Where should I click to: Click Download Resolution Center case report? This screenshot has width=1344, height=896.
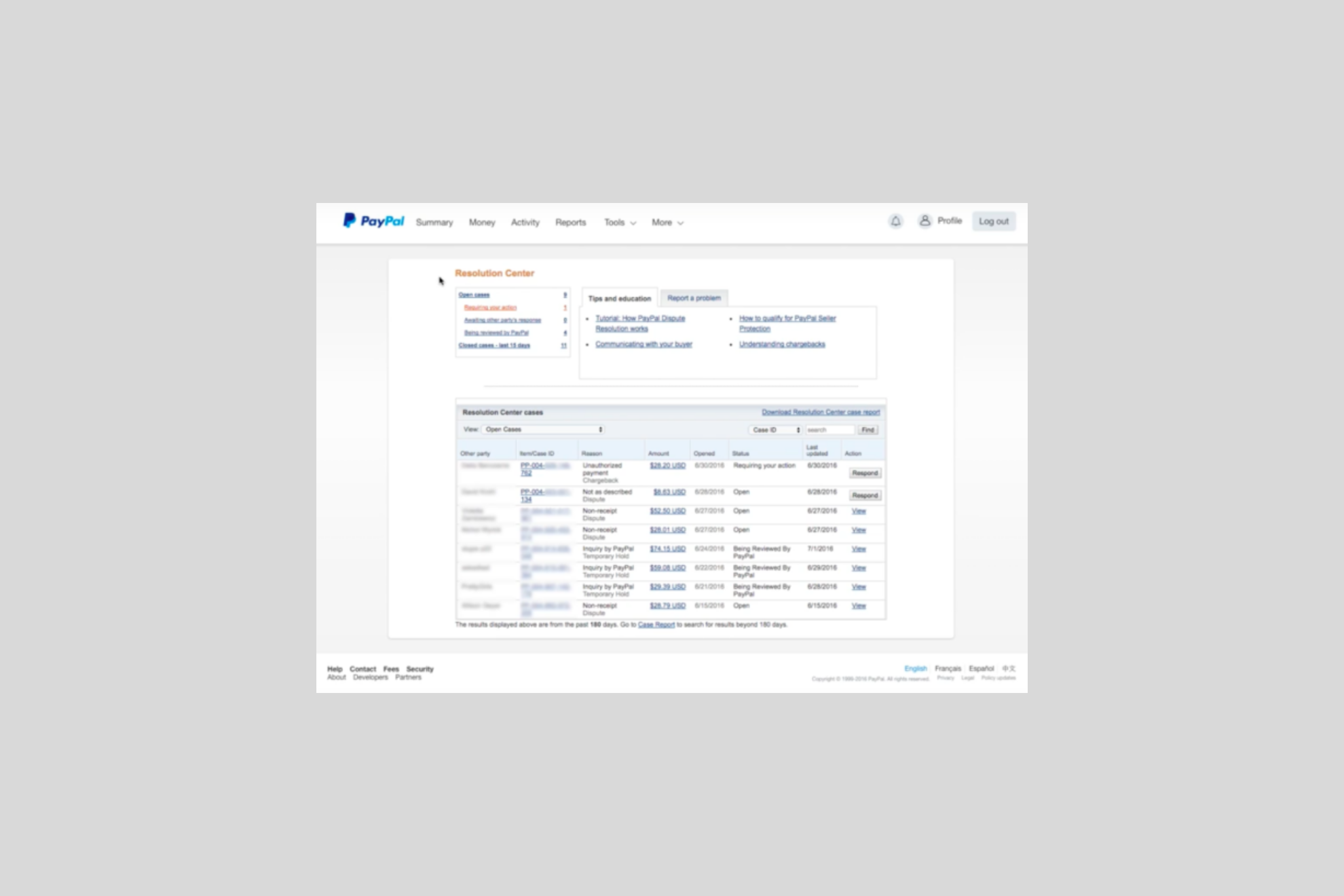[x=820, y=412]
